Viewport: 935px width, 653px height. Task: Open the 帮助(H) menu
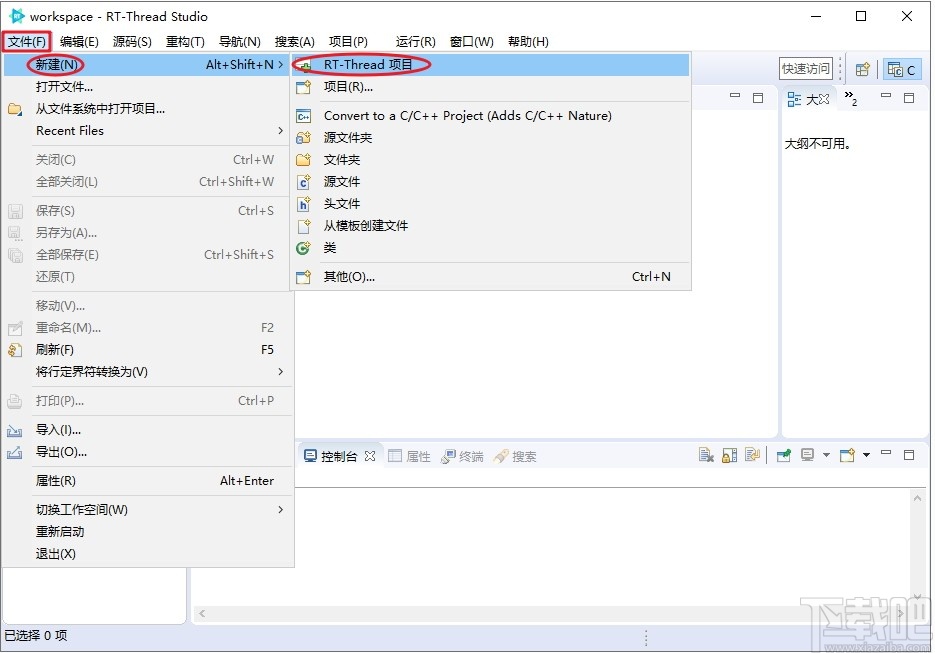pos(528,42)
